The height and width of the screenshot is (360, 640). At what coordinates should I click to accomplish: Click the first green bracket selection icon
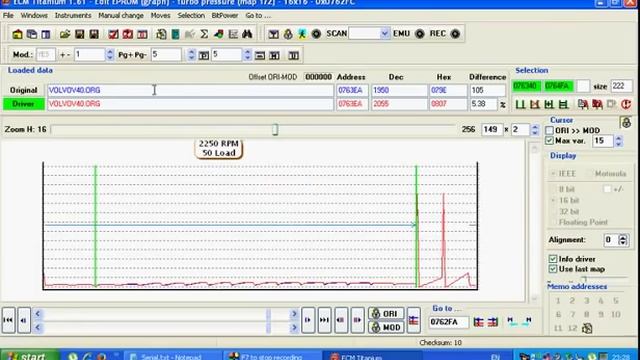coord(520,104)
